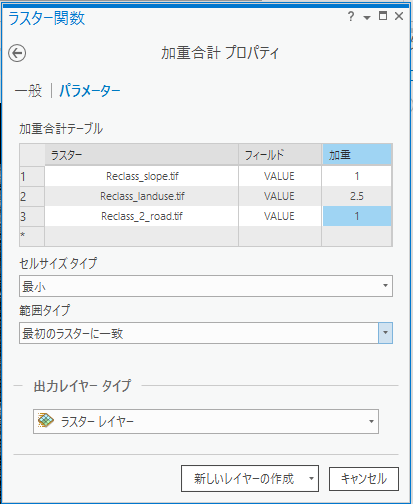Select row header 2 in the table
This screenshot has width=413, height=504.
pyautogui.click(x=32, y=196)
